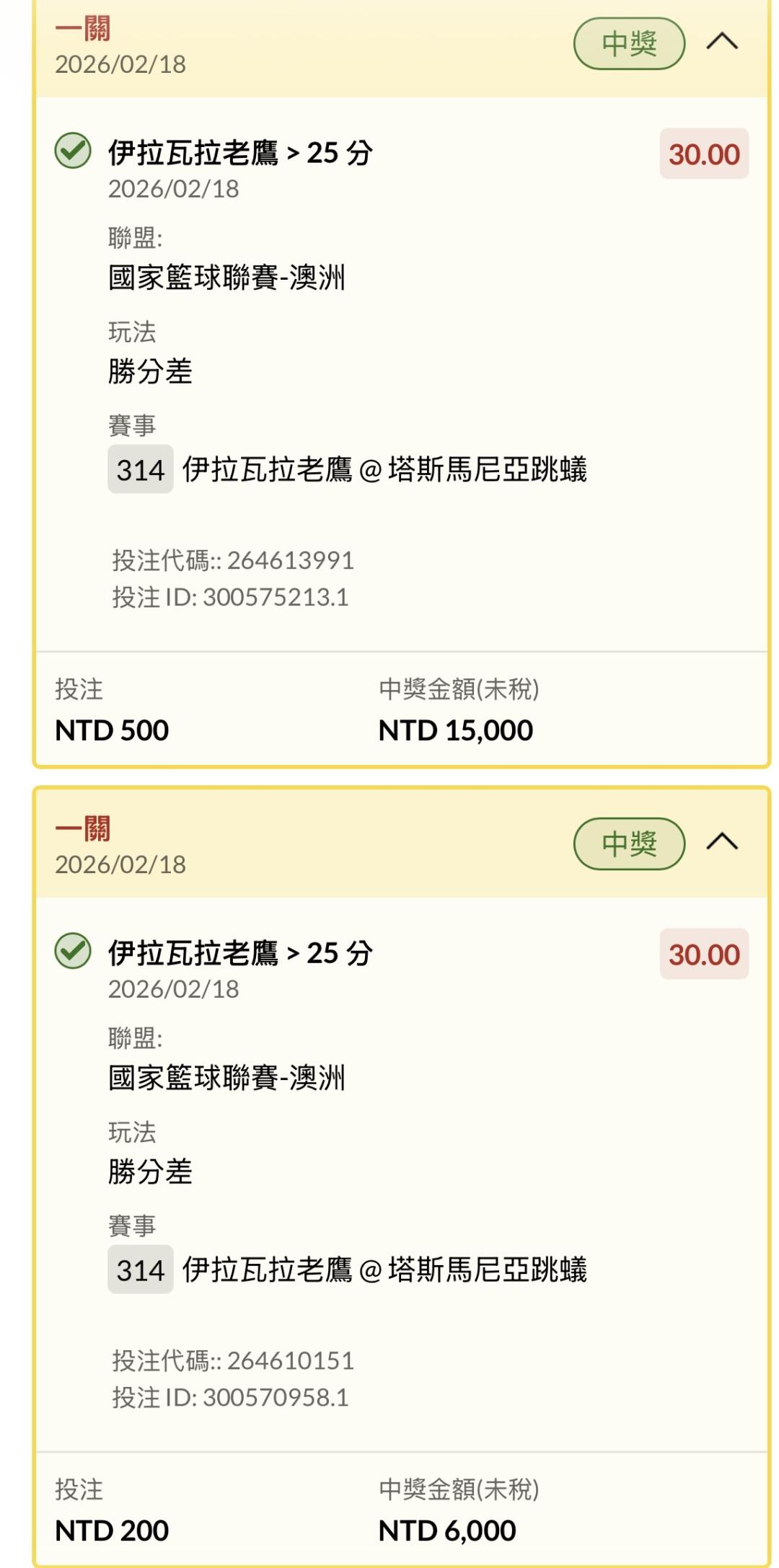Tap the 一關 header title of the second card
This screenshot has height=1568, width=779.
pos(83,829)
